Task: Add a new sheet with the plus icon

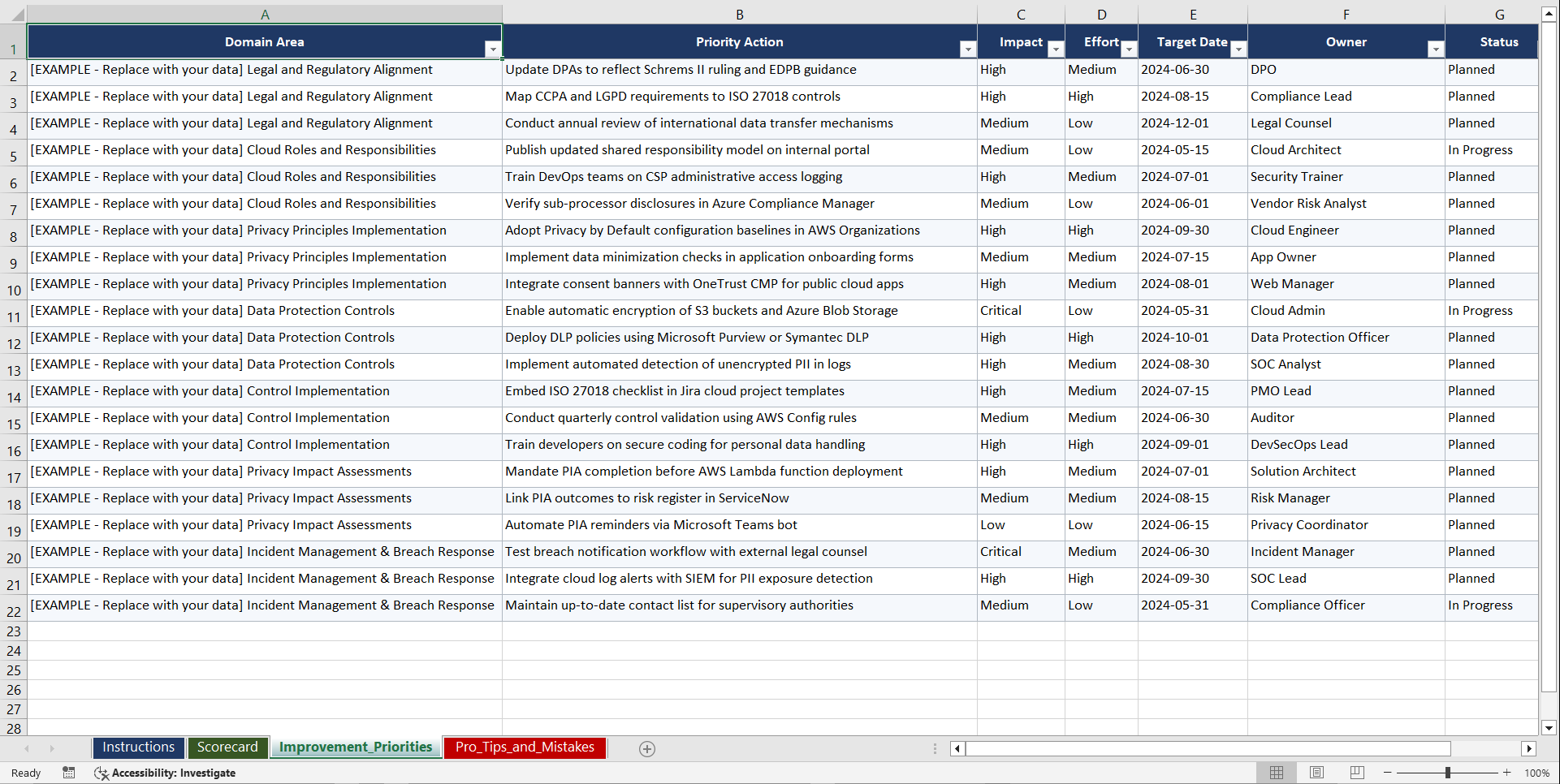Action: [x=646, y=748]
